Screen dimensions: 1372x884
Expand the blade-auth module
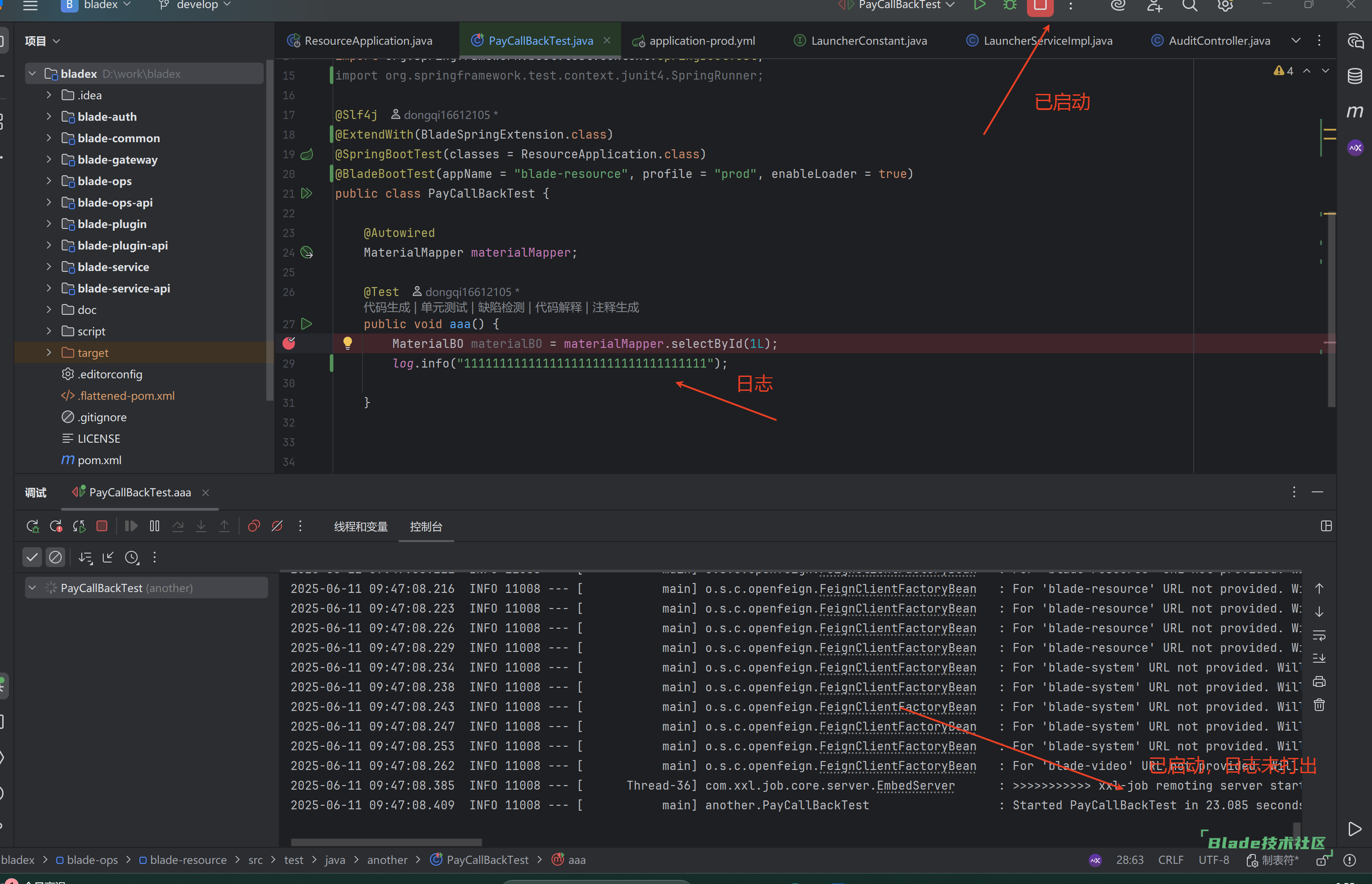49,117
